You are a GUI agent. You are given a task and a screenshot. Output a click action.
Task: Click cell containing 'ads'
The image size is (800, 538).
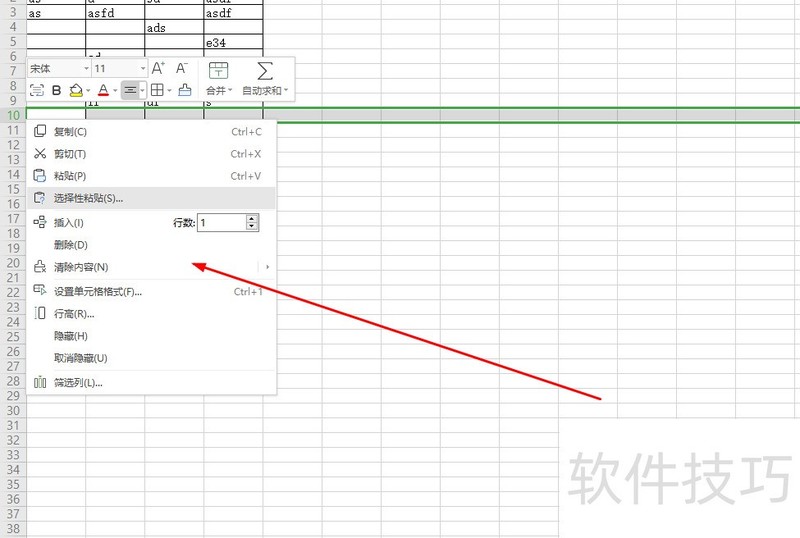point(174,28)
